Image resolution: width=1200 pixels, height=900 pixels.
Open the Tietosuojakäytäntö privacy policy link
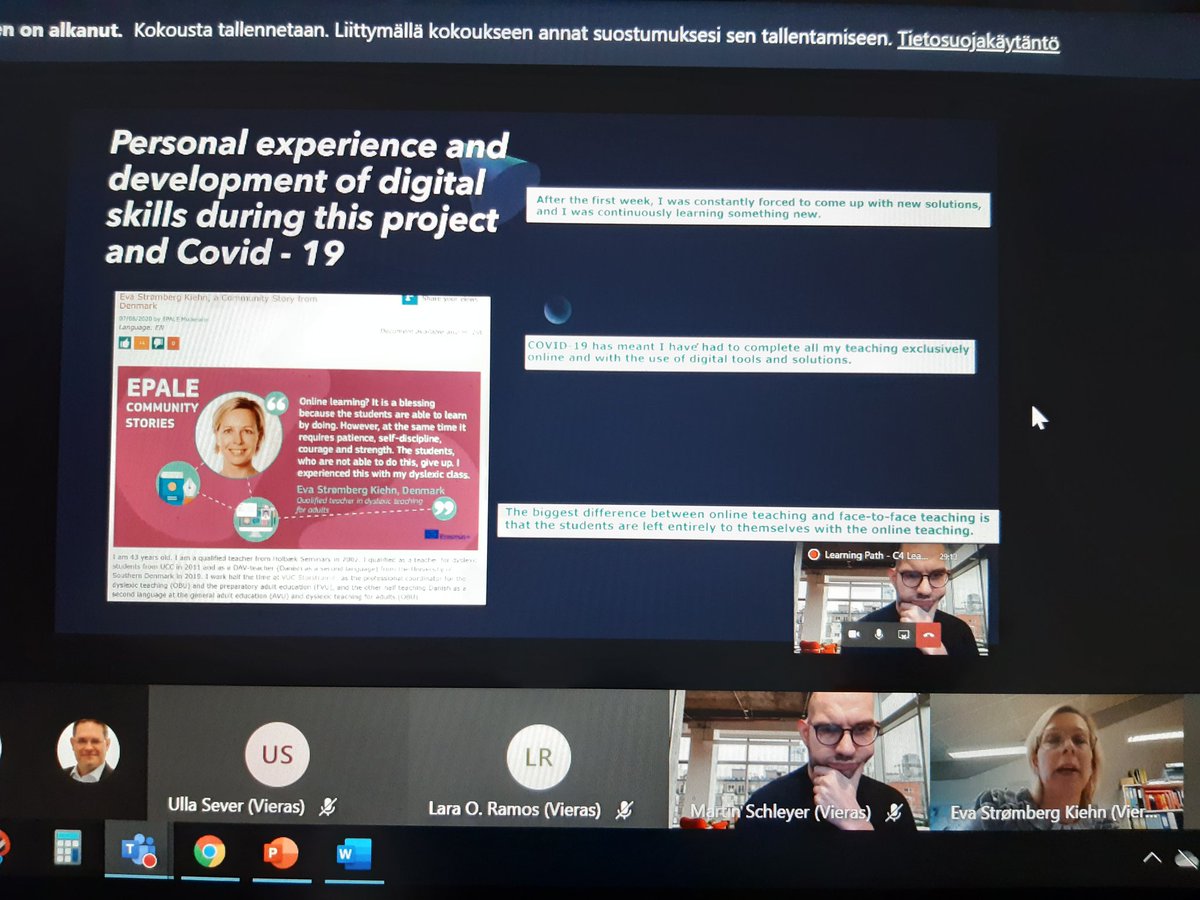tap(978, 41)
